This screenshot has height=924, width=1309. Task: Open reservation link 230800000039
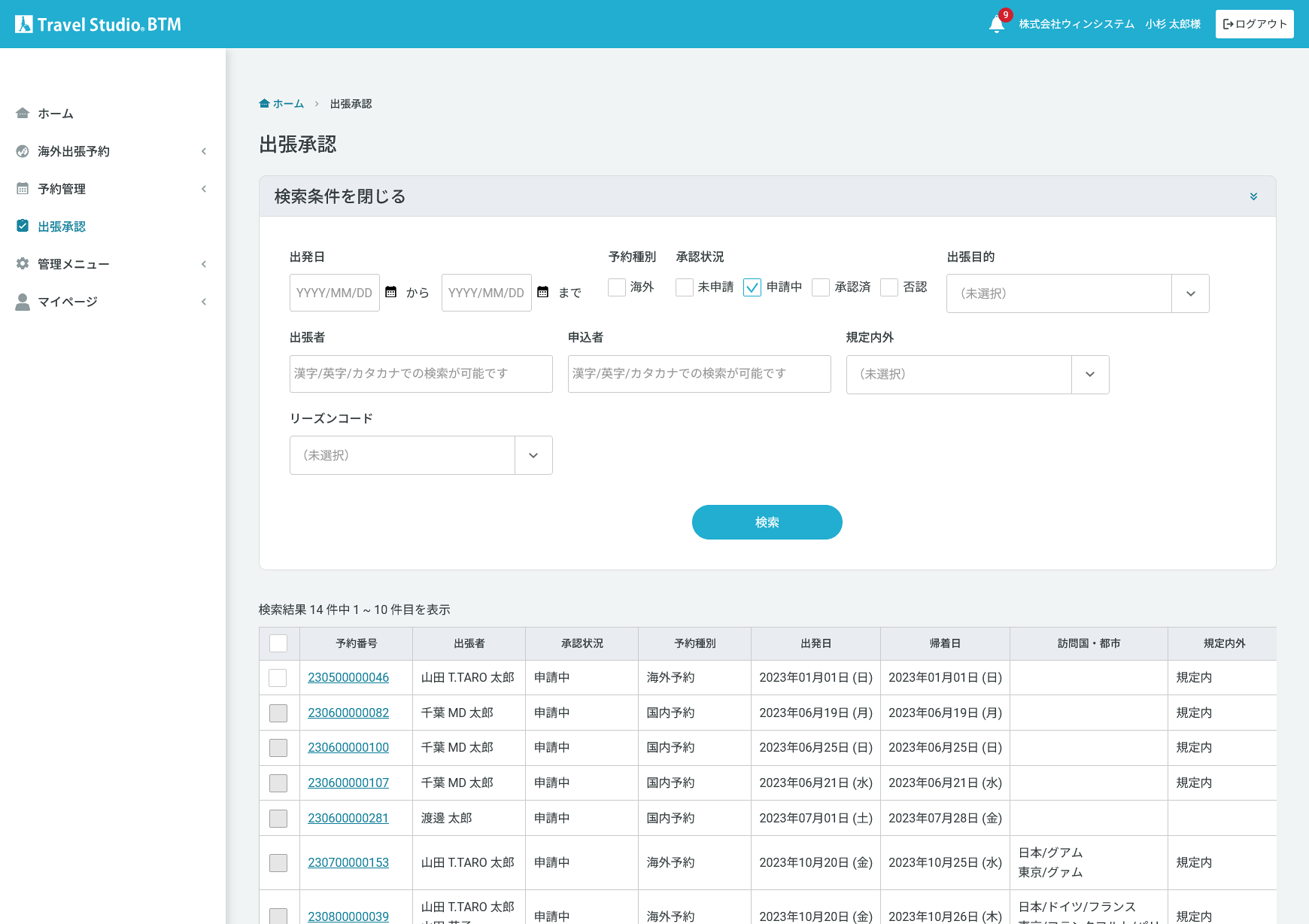348,916
